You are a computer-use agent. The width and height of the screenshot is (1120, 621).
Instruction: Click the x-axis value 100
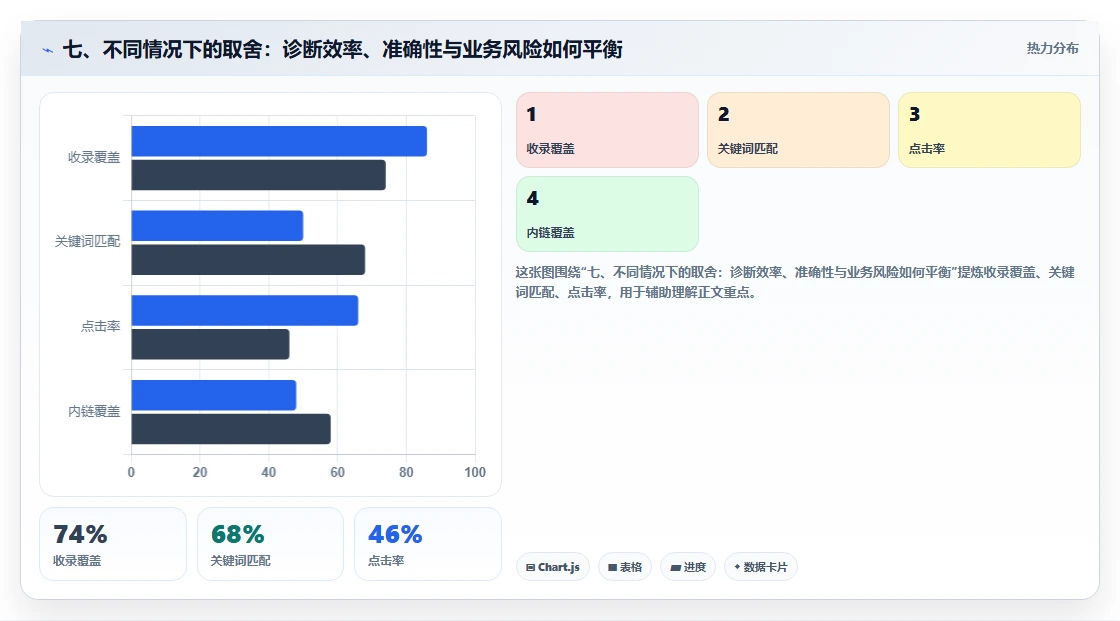click(475, 472)
